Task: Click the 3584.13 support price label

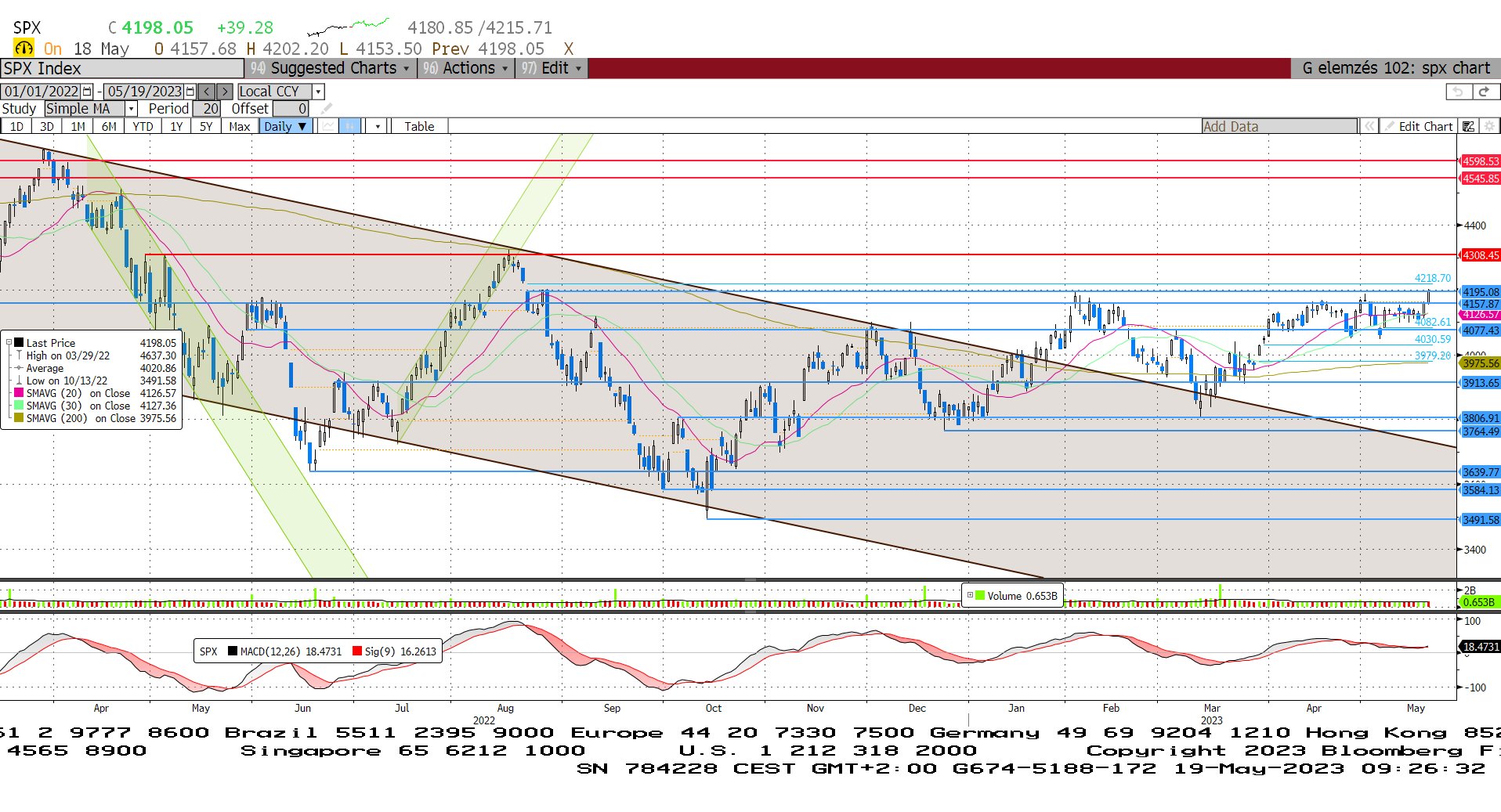Action: pos(1480,490)
